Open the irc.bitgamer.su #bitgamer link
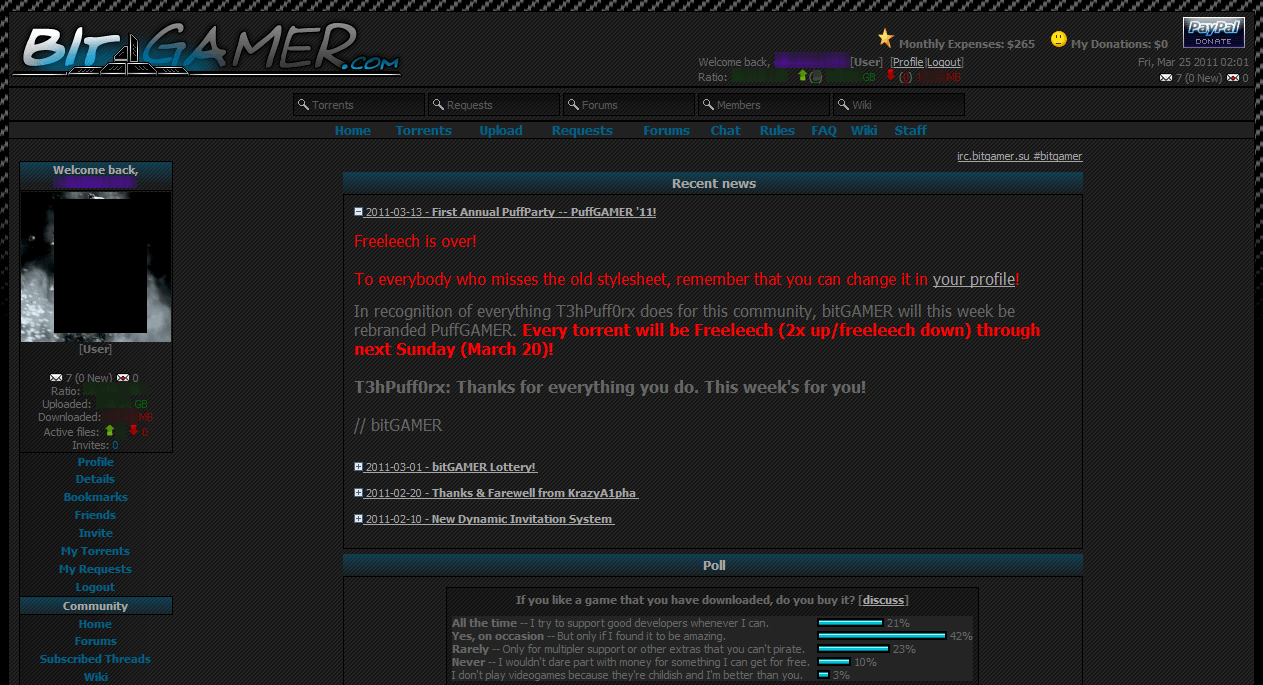 pos(1019,156)
